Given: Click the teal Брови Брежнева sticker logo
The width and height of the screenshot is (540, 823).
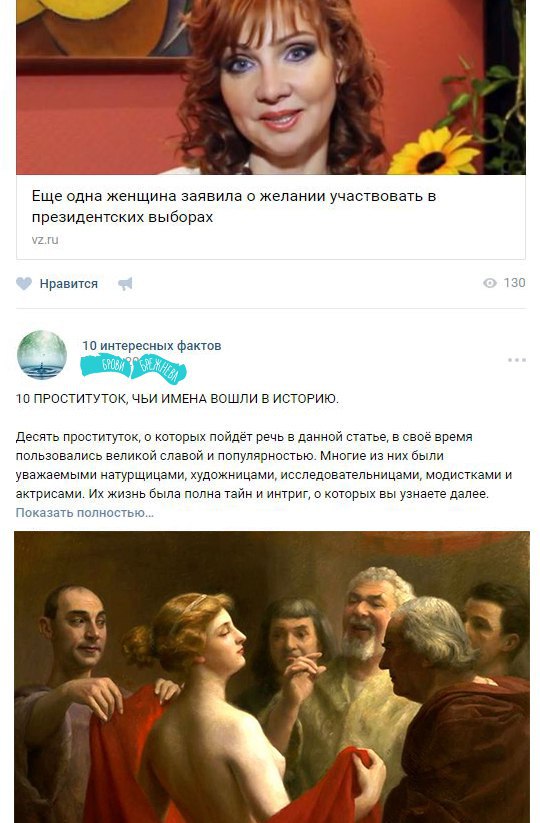Looking at the screenshot, I should [x=133, y=368].
